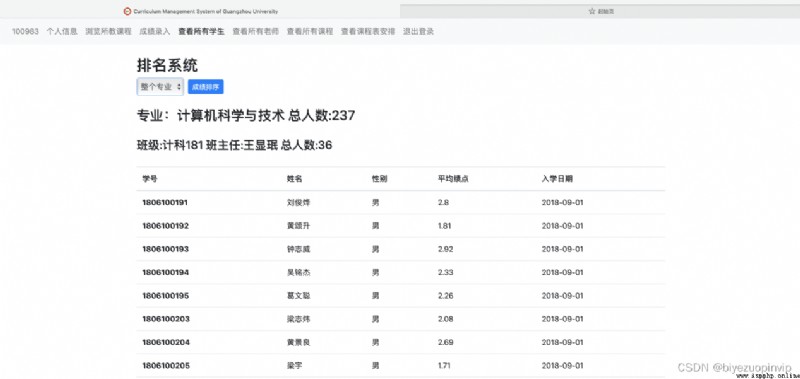800x379 pixels.
Task: Click the 2.33 GPA value
Action: (x=446, y=273)
